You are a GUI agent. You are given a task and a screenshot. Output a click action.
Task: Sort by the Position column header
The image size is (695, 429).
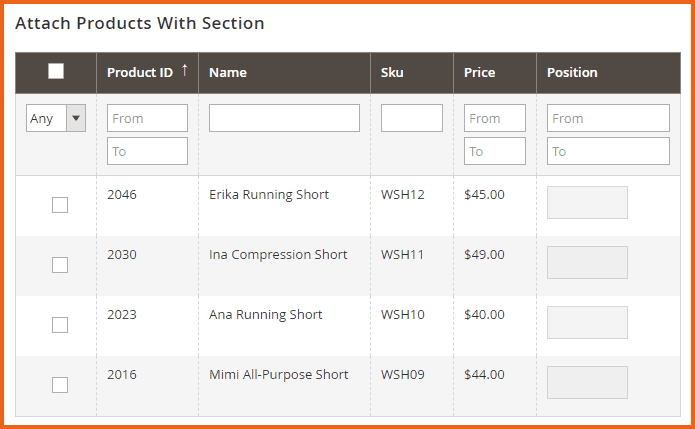click(x=572, y=72)
